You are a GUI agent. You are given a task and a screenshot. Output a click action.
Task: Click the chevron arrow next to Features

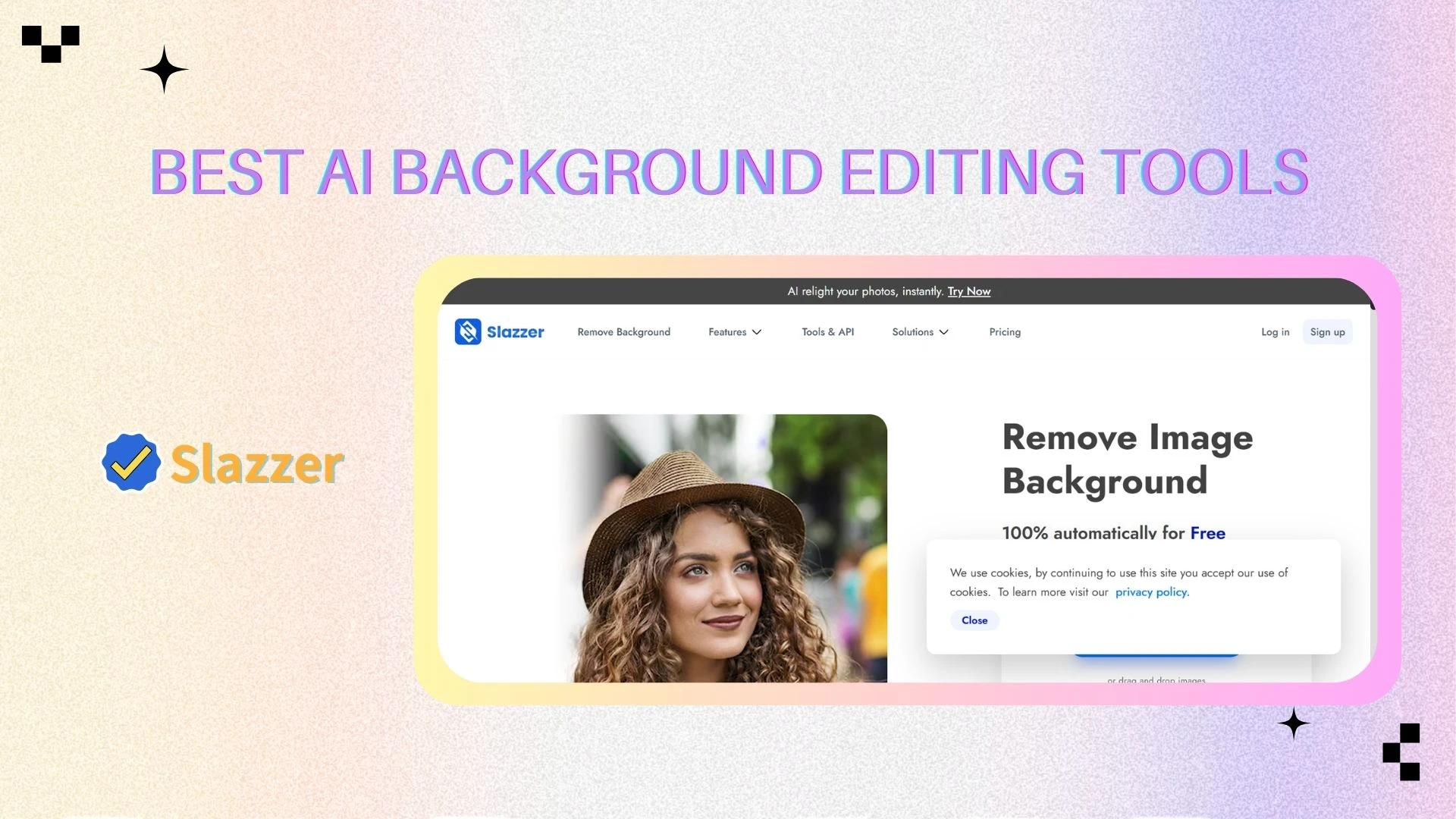click(x=757, y=332)
